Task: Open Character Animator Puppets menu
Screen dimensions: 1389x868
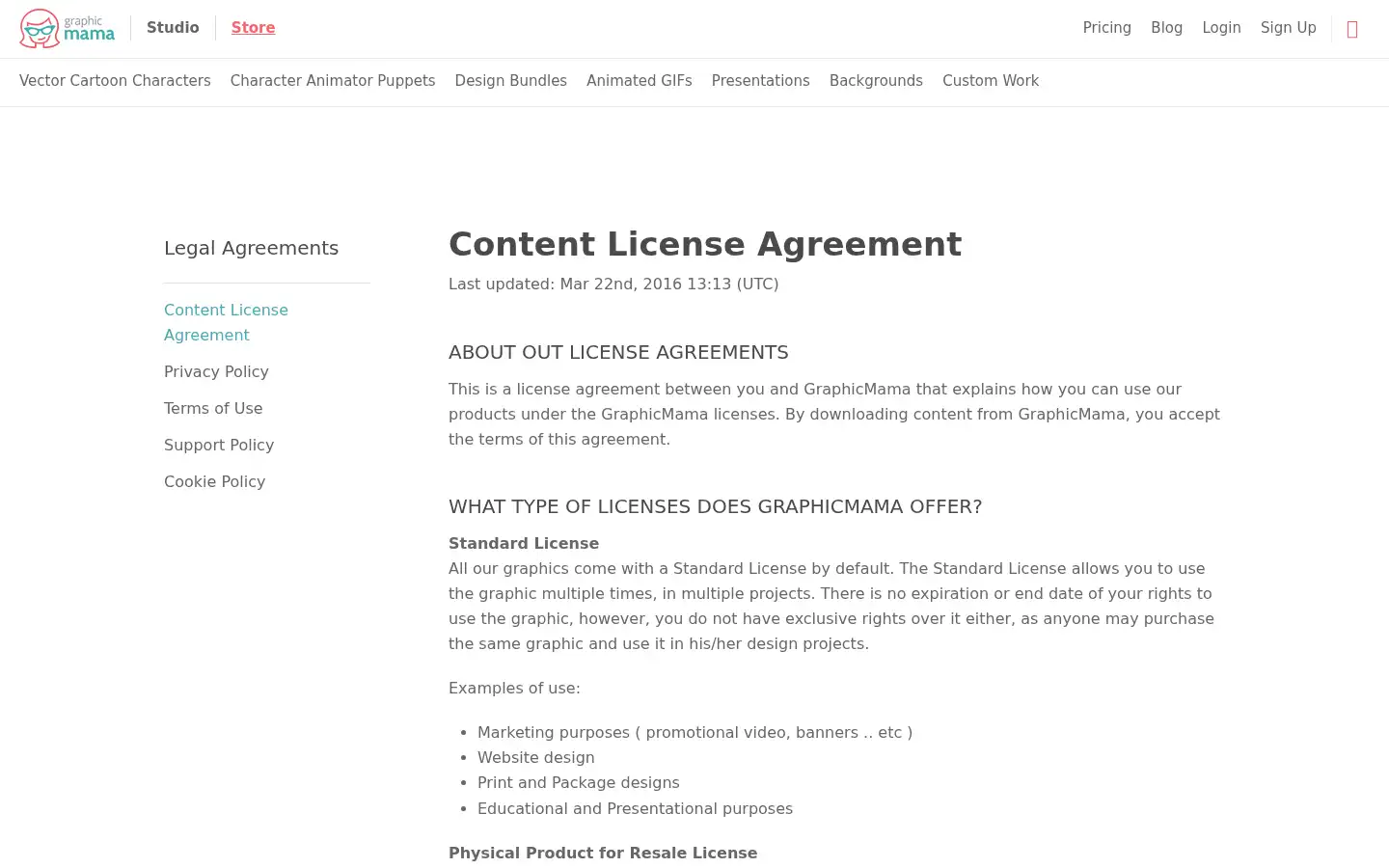Action: (x=333, y=81)
